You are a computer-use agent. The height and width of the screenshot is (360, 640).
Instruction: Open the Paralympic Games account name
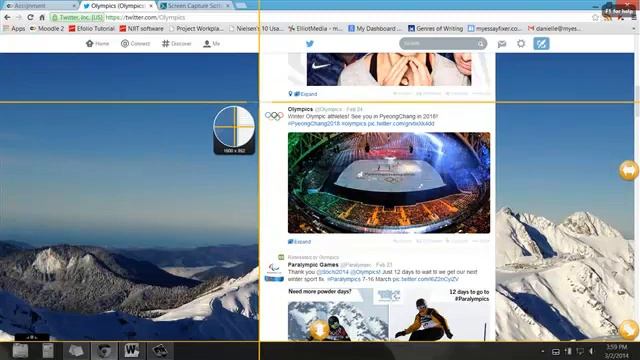[x=313, y=264]
